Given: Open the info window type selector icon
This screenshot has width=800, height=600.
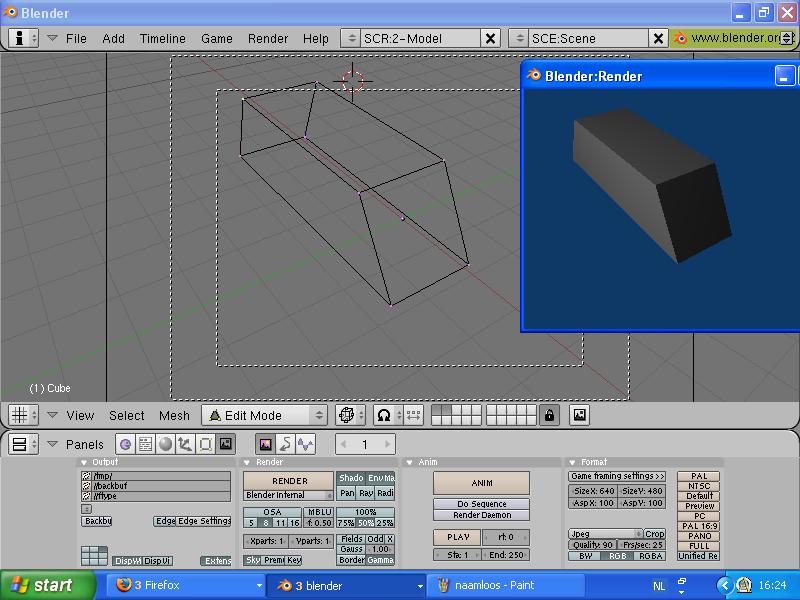Looking at the screenshot, I should click(x=23, y=38).
